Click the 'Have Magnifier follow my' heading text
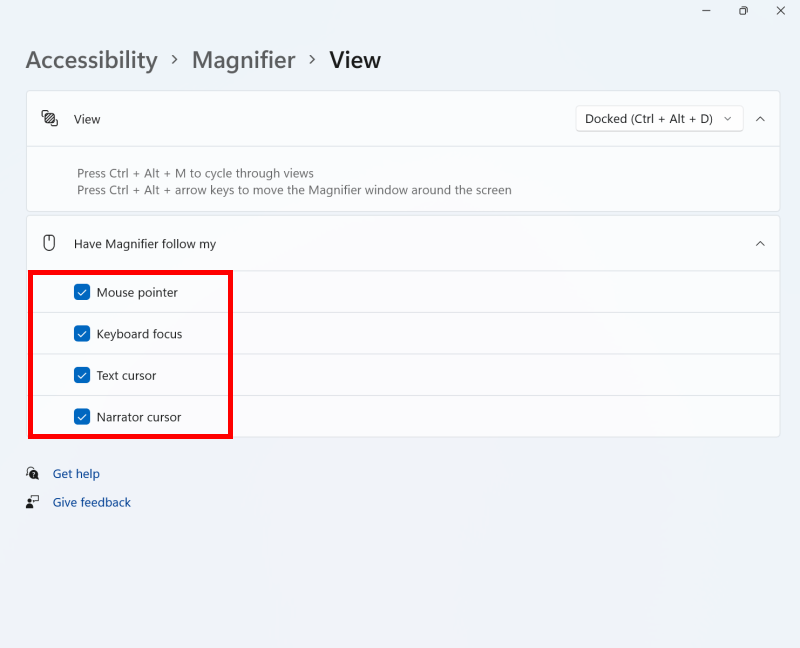The width and height of the screenshot is (800, 648). tap(145, 244)
